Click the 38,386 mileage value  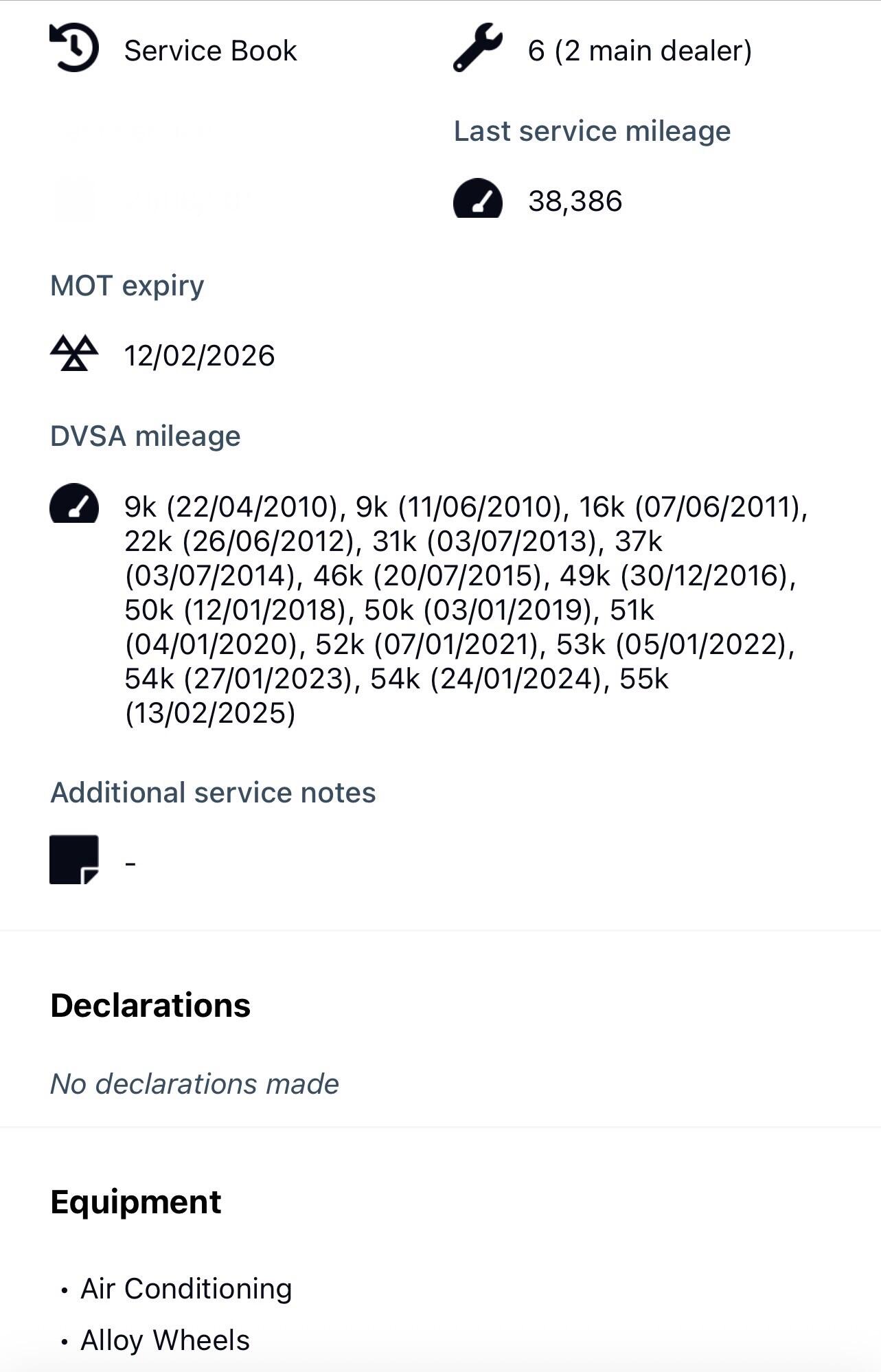(575, 201)
